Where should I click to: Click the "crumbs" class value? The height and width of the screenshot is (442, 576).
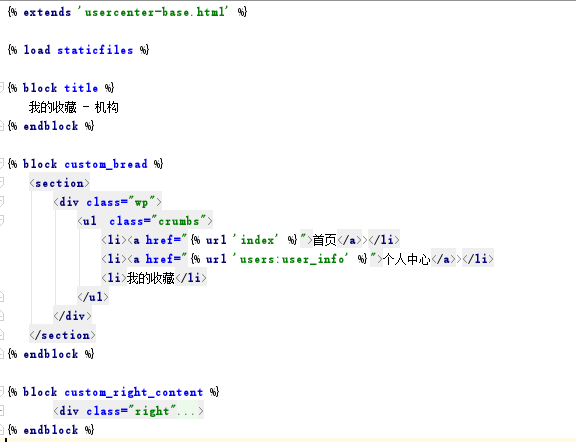179,221
